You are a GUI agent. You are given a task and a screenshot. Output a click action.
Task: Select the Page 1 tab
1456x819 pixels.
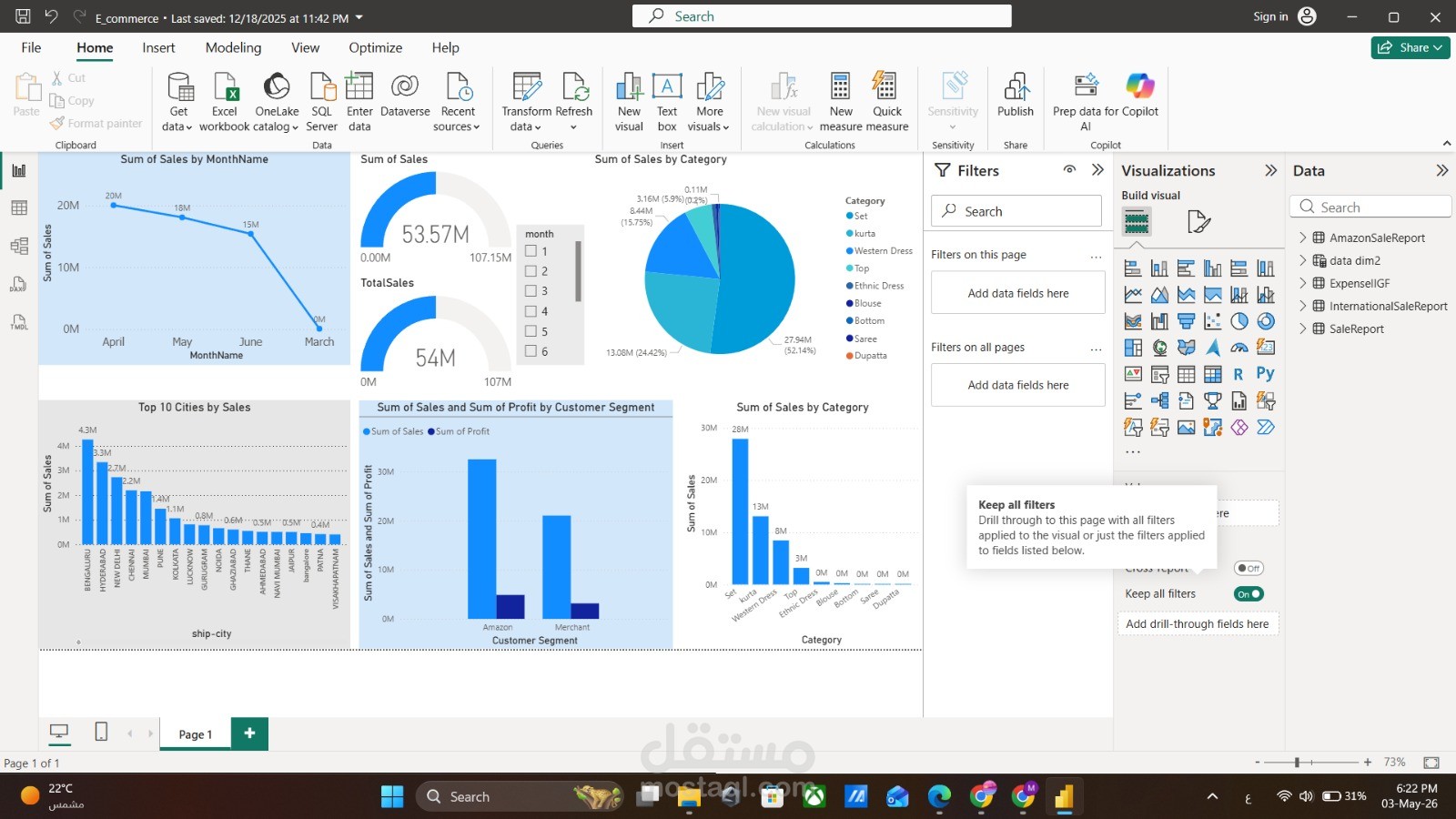[x=196, y=734]
